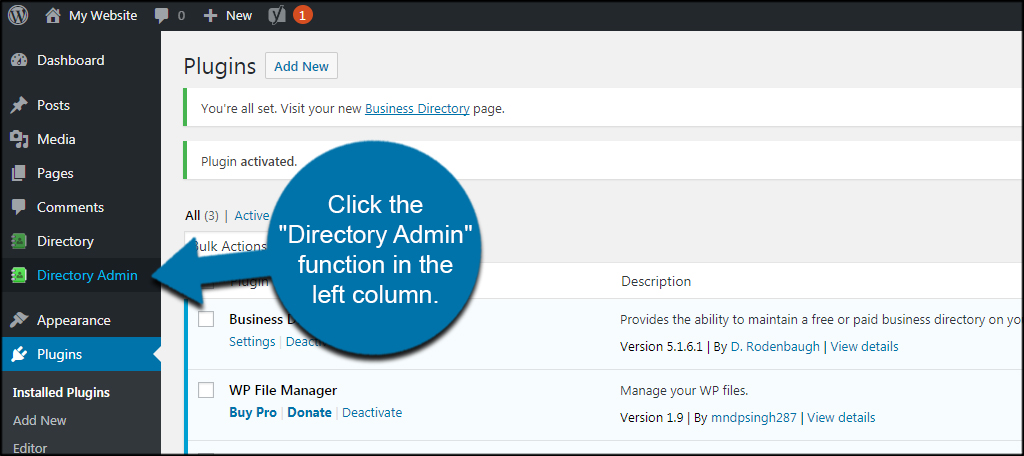
Task: Click the orange notification badge showing 1
Action: (x=302, y=16)
